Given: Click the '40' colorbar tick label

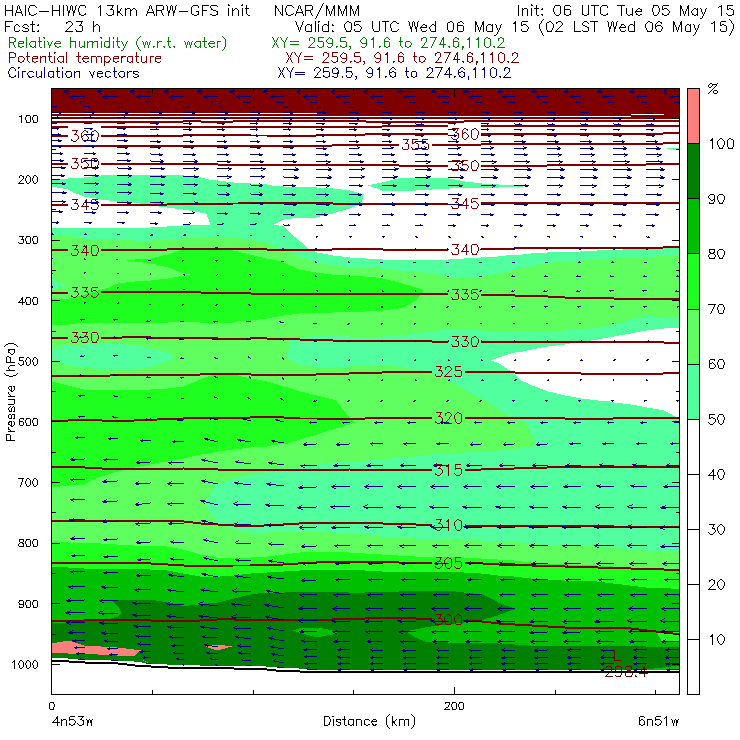Looking at the screenshot, I should tap(716, 474).
